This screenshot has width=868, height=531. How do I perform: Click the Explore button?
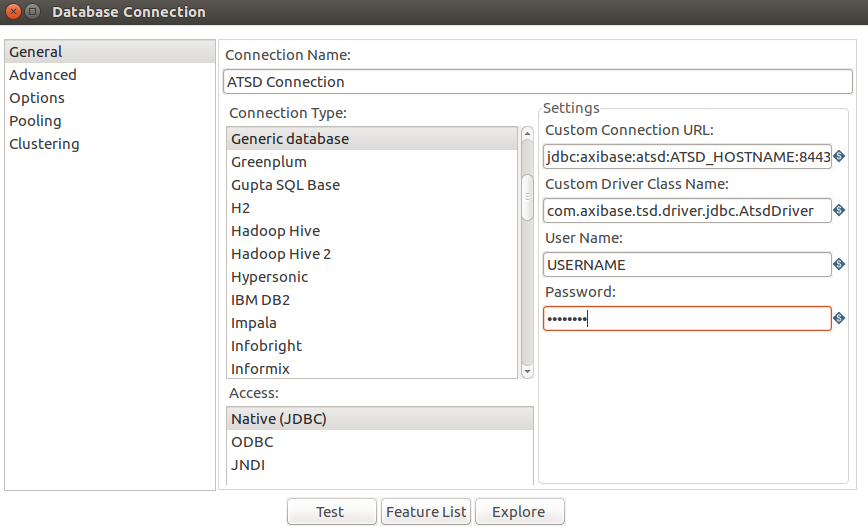click(x=520, y=512)
